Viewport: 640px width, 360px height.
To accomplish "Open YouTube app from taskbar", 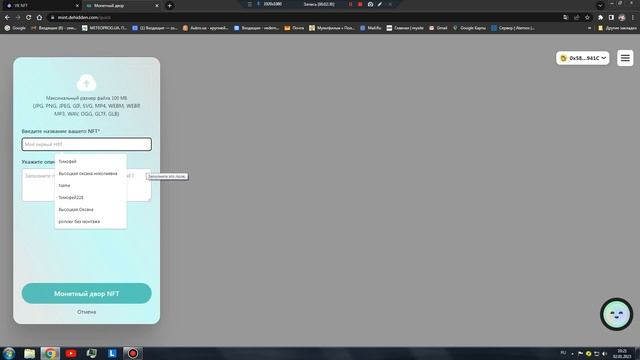I will click(x=71, y=353).
